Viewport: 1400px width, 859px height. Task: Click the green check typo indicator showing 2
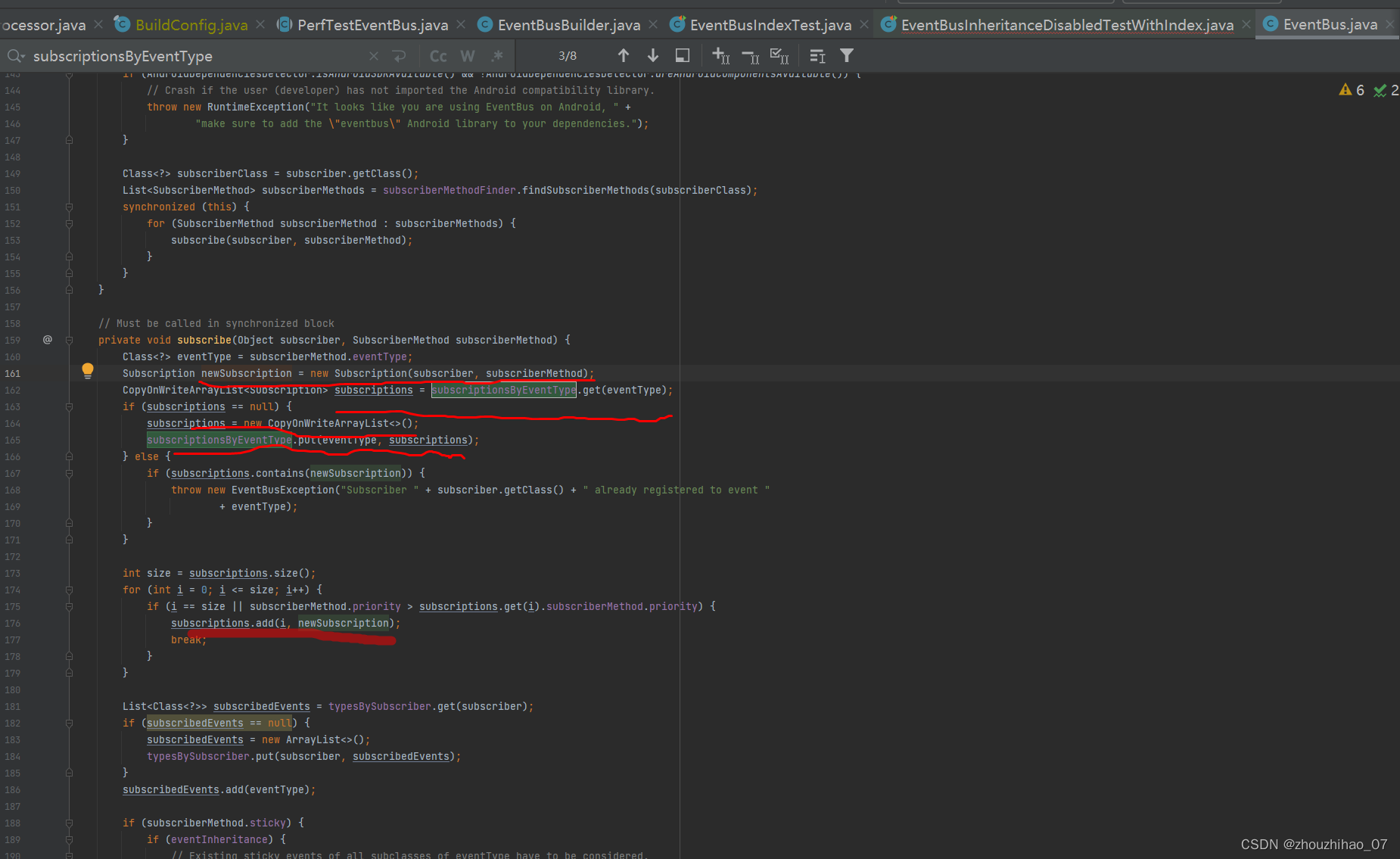coord(1386,90)
